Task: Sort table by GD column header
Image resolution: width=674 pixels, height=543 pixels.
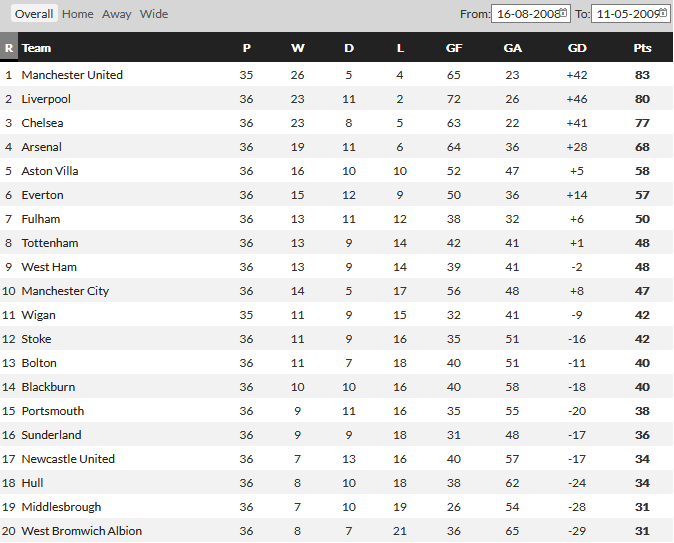Action: point(577,48)
